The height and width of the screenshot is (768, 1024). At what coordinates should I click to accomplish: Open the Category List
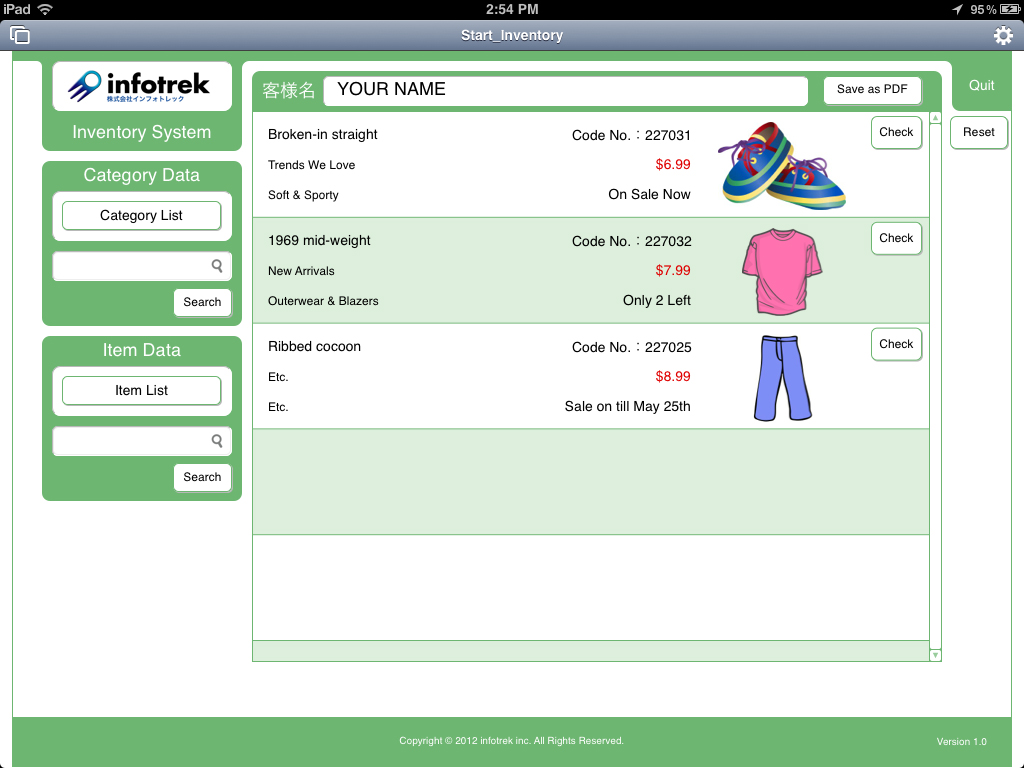point(142,216)
